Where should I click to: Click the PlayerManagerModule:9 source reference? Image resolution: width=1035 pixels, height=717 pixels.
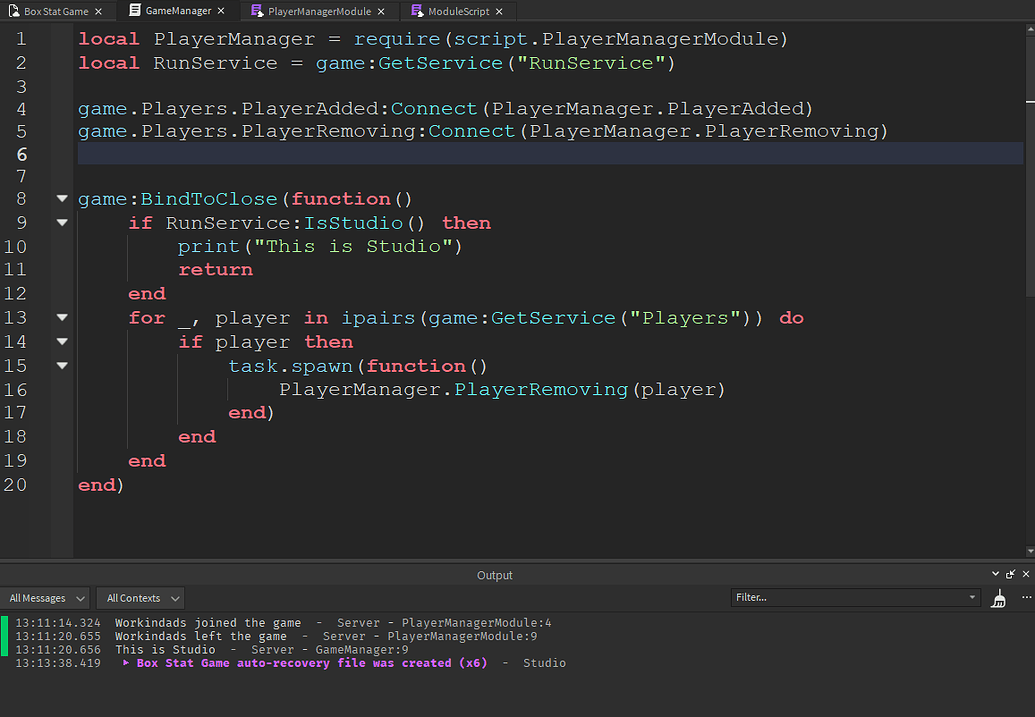point(462,636)
